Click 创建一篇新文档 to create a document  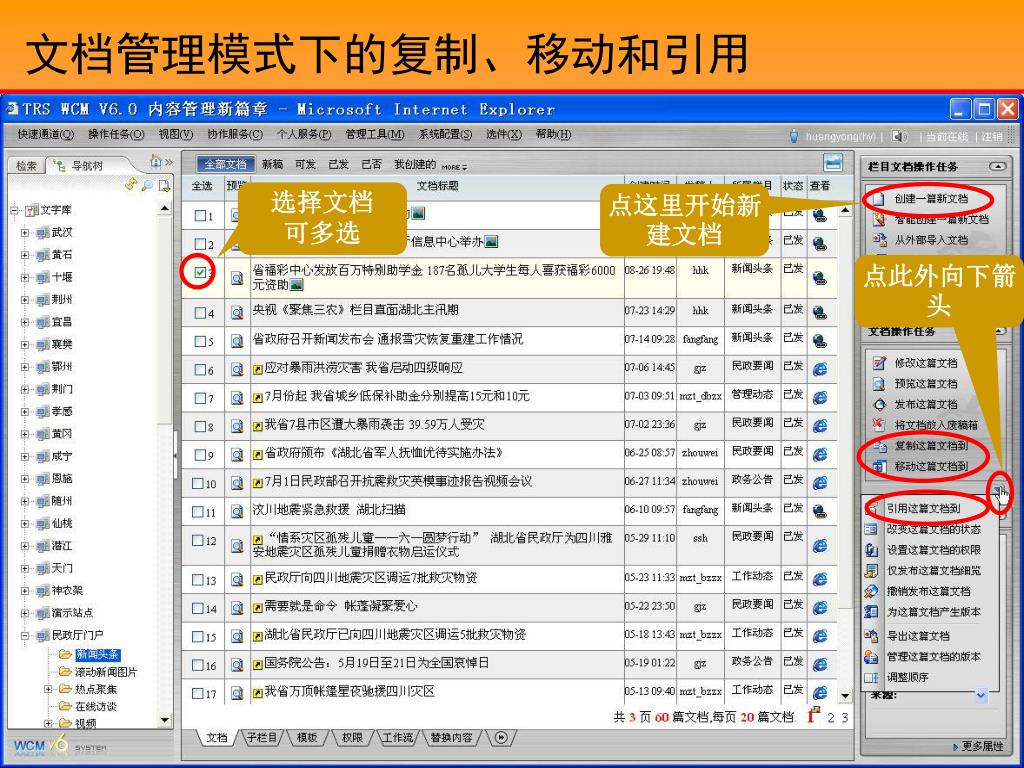tap(931, 199)
